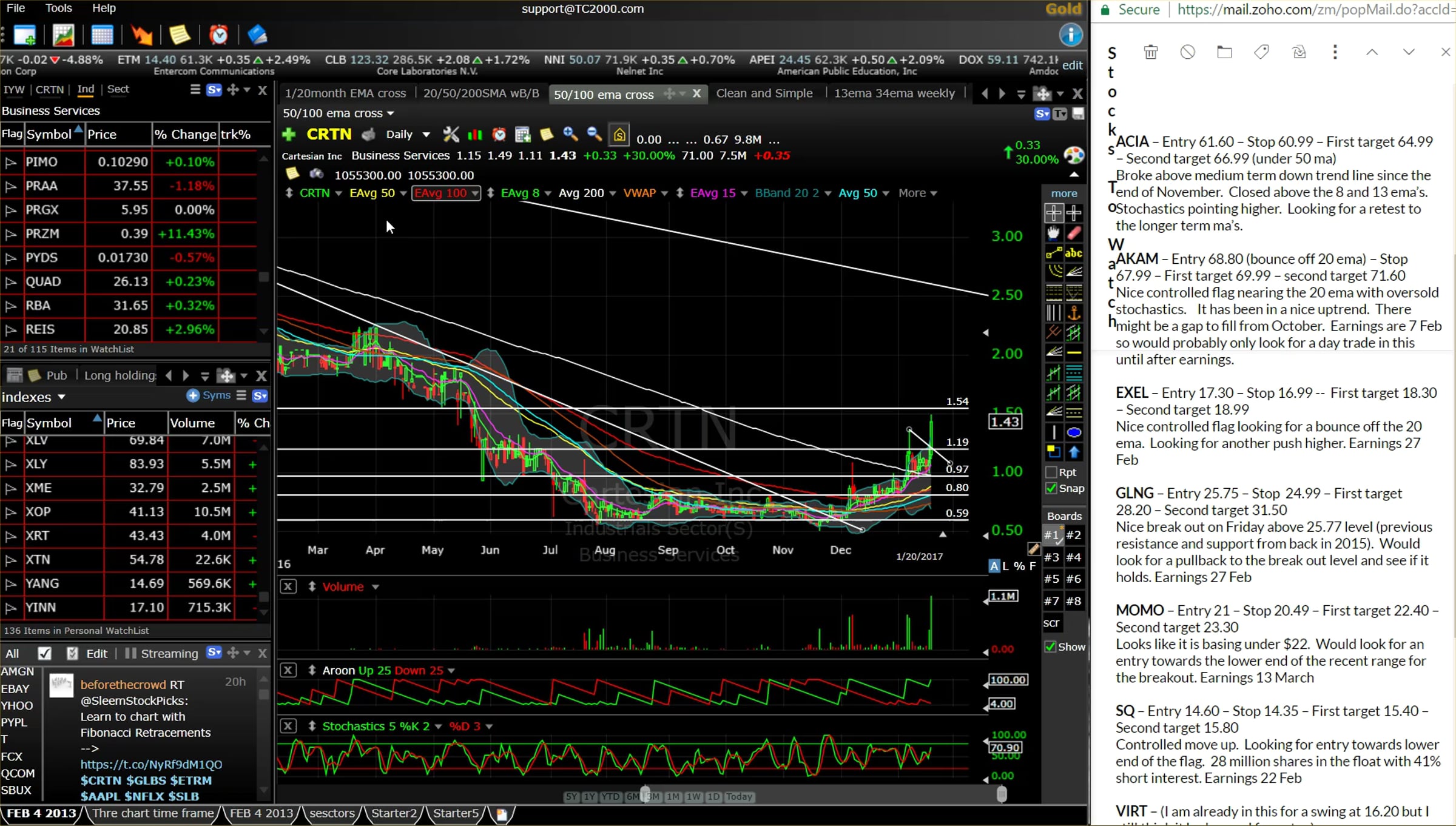The height and width of the screenshot is (826, 1456).
Task: Expand the More indicators dropdown
Action: tap(918, 193)
